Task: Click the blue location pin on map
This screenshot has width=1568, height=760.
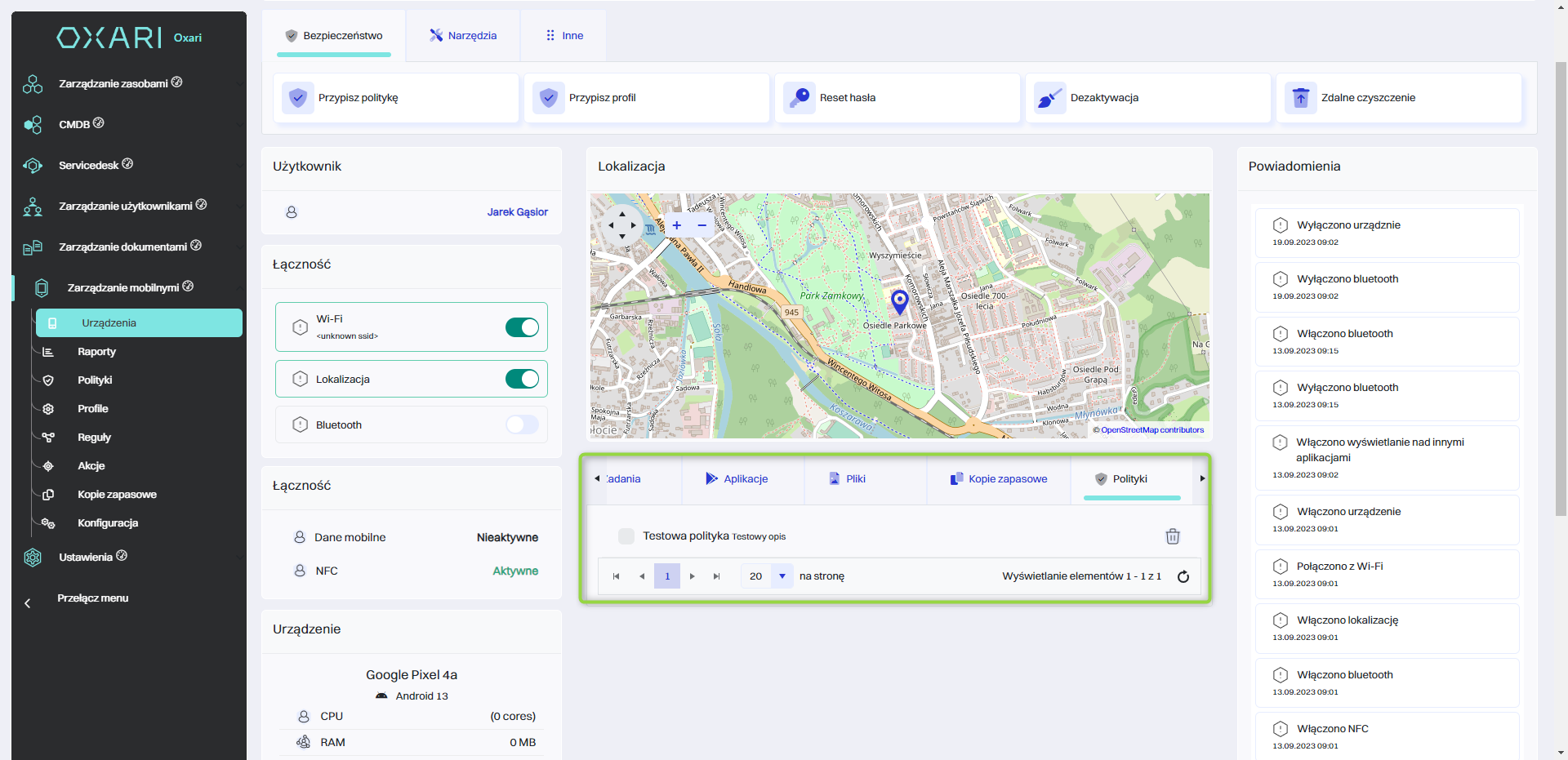Action: 899,301
